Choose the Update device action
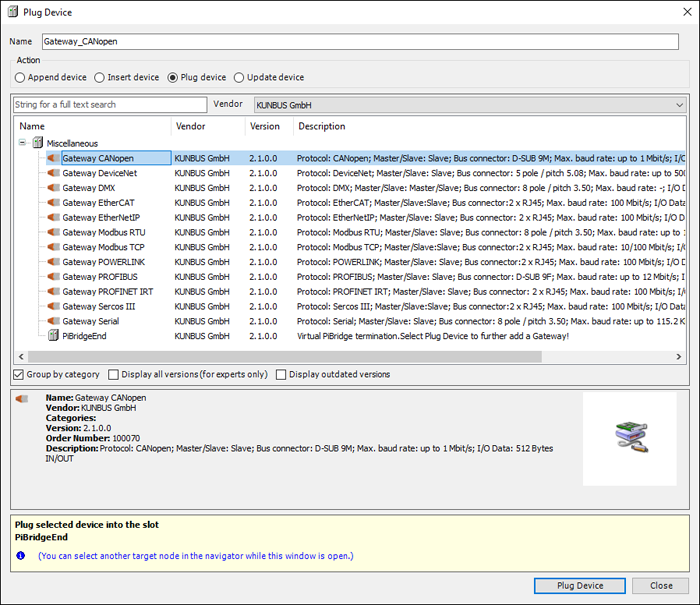Screen dimensions: 700x605 click(239, 77)
